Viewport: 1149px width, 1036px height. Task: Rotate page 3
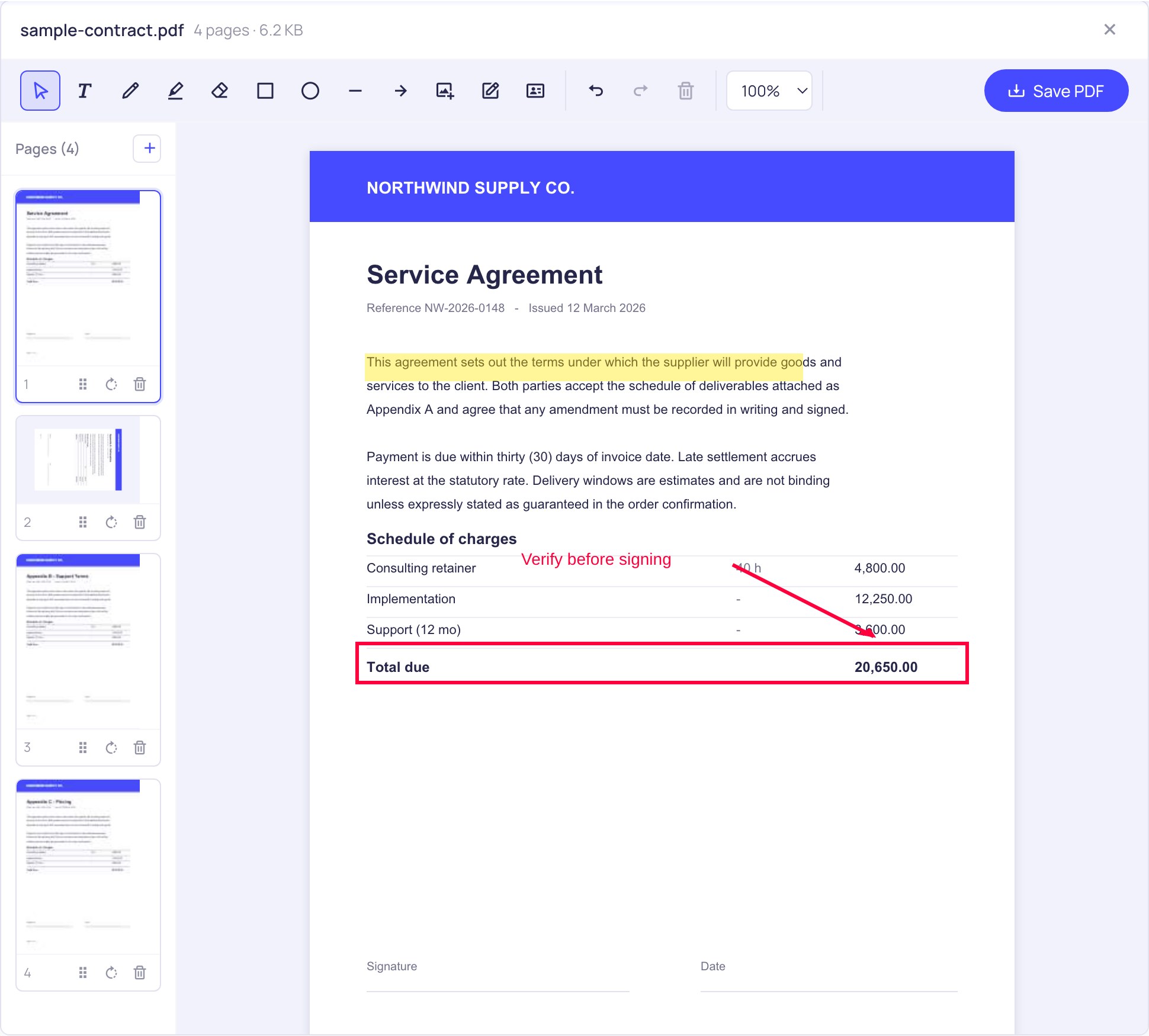[111, 748]
